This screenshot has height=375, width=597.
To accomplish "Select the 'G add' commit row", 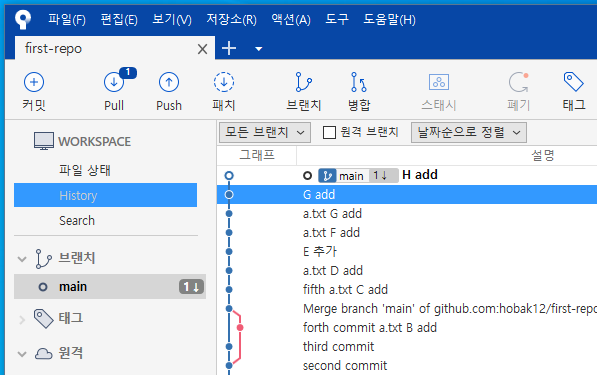I will coord(407,195).
